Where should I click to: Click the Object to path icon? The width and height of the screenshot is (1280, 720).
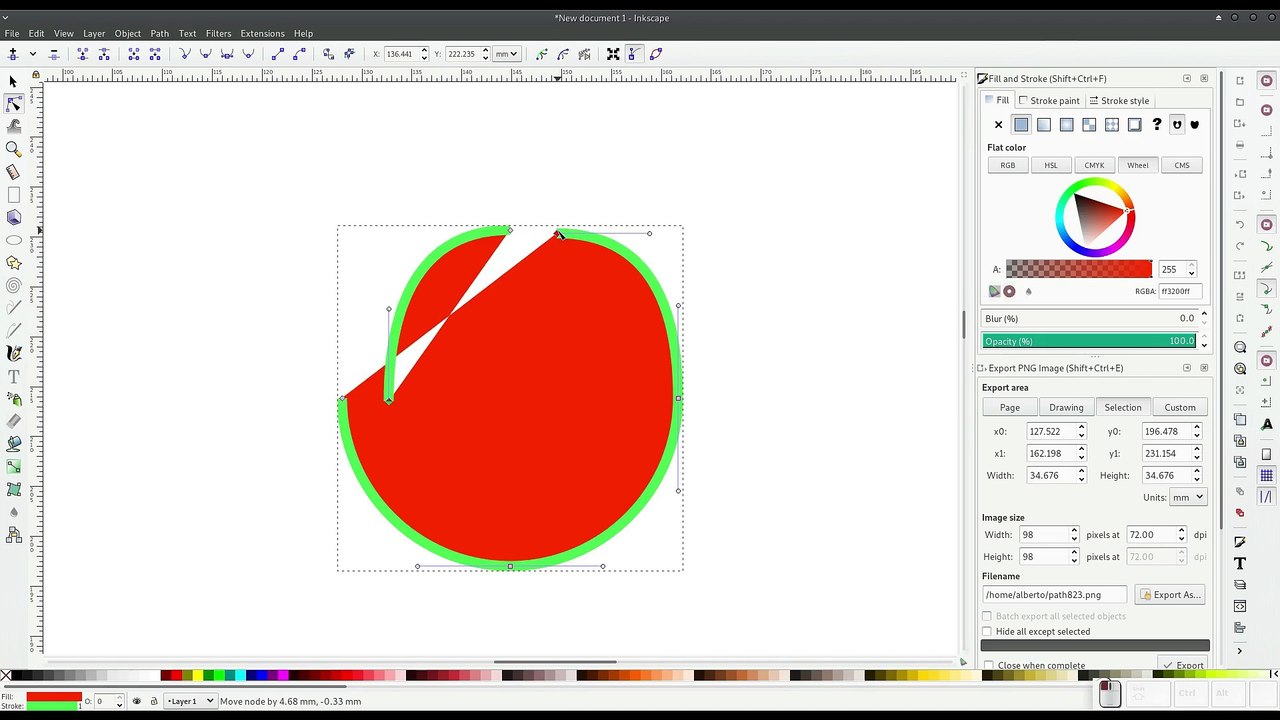click(x=328, y=54)
